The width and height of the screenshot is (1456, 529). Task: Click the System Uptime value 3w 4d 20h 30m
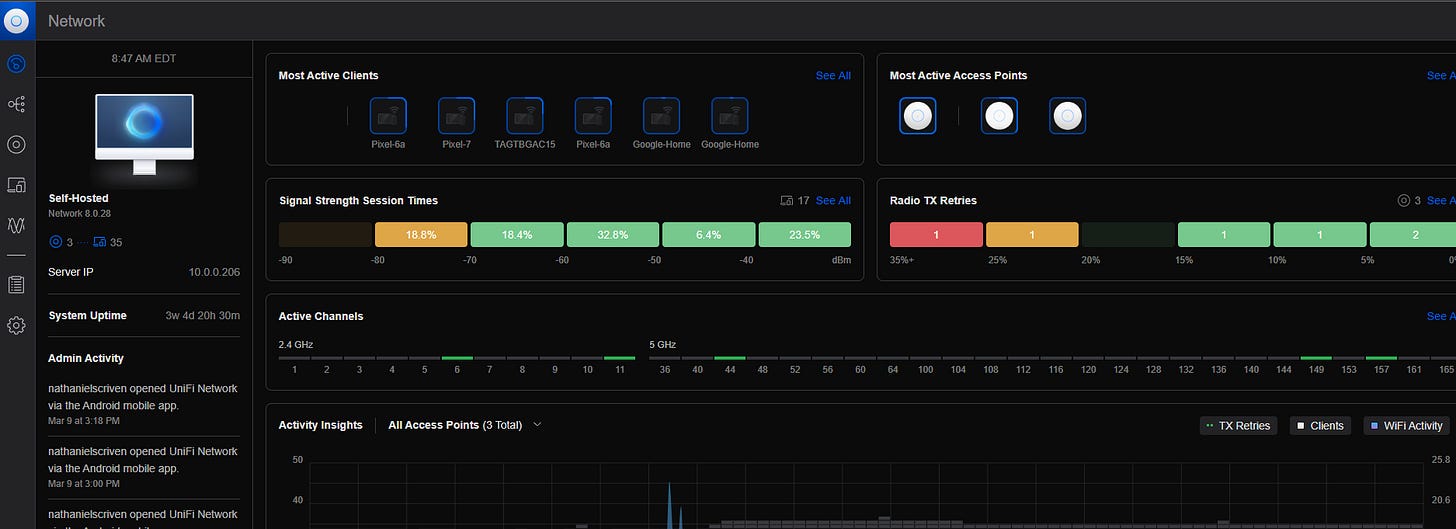202,316
